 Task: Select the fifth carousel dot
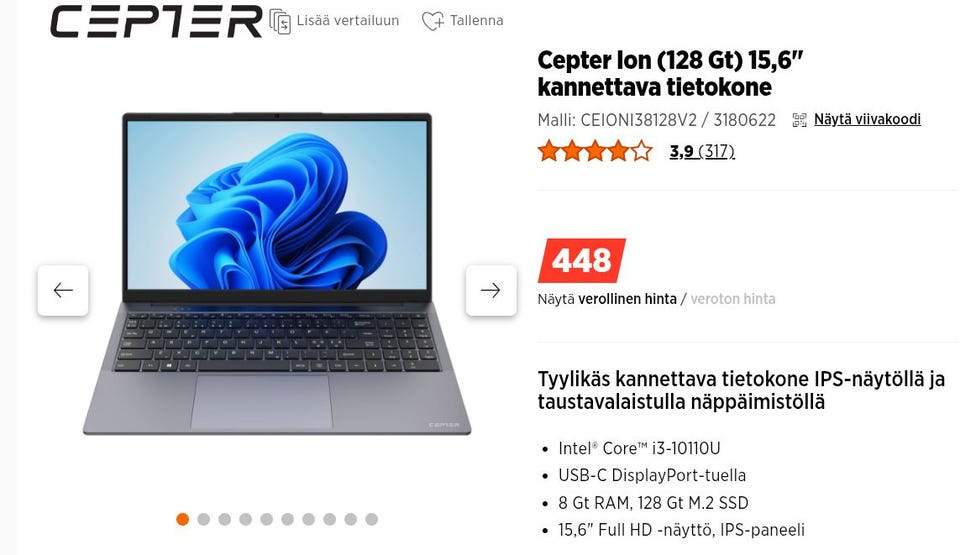(266, 519)
